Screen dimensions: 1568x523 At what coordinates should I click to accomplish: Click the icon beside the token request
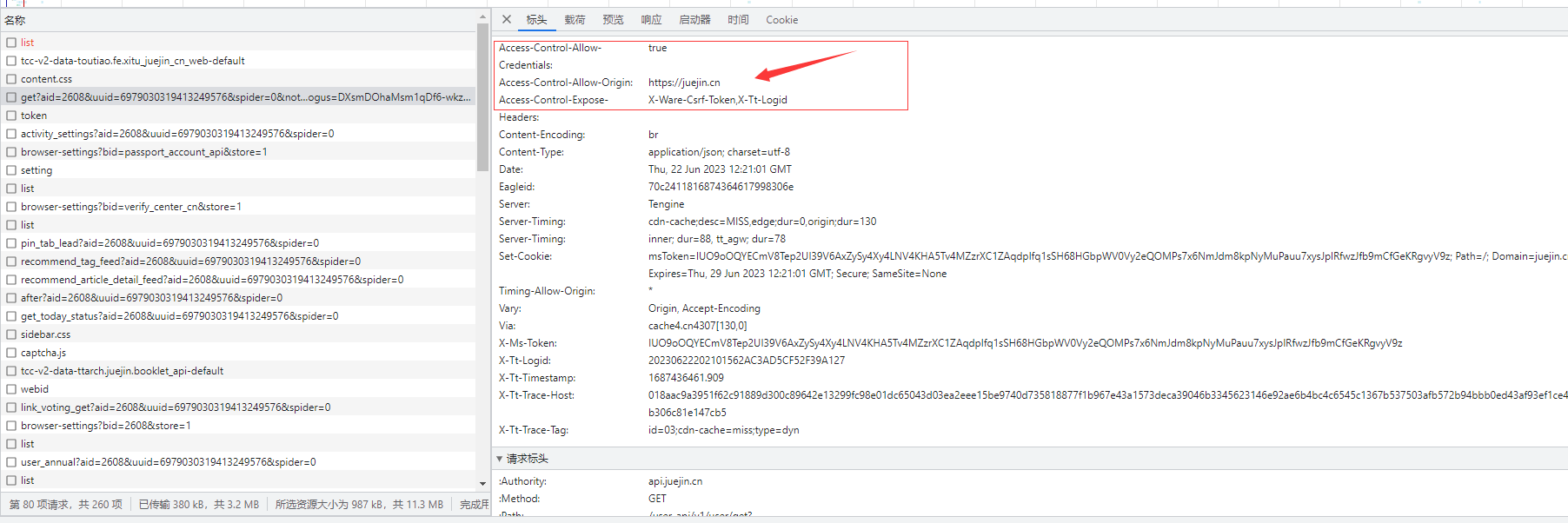pyautogui.click(x=11, y=116)
